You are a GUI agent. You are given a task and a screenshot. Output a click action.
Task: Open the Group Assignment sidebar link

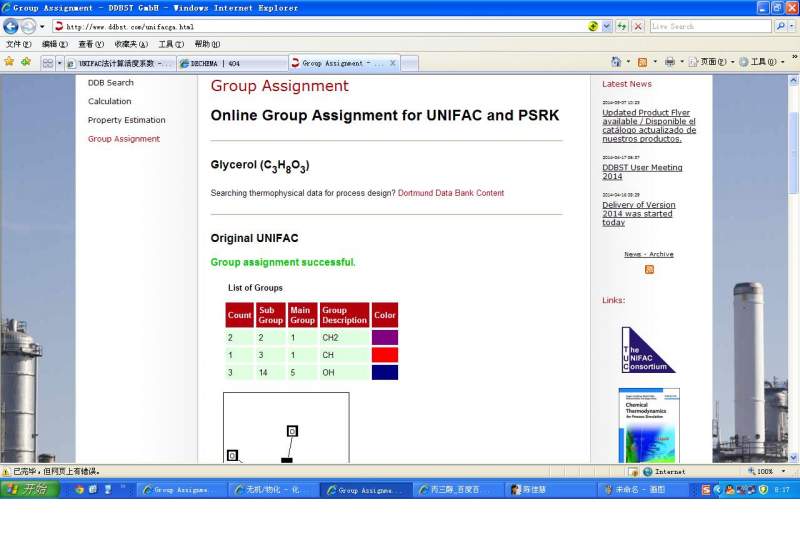tap(124, 139)
